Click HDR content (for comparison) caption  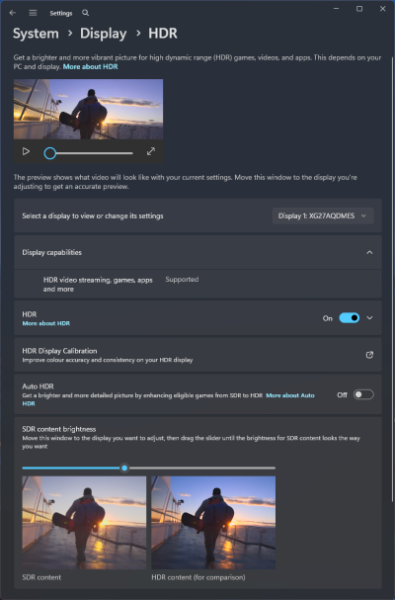(198, 577)
